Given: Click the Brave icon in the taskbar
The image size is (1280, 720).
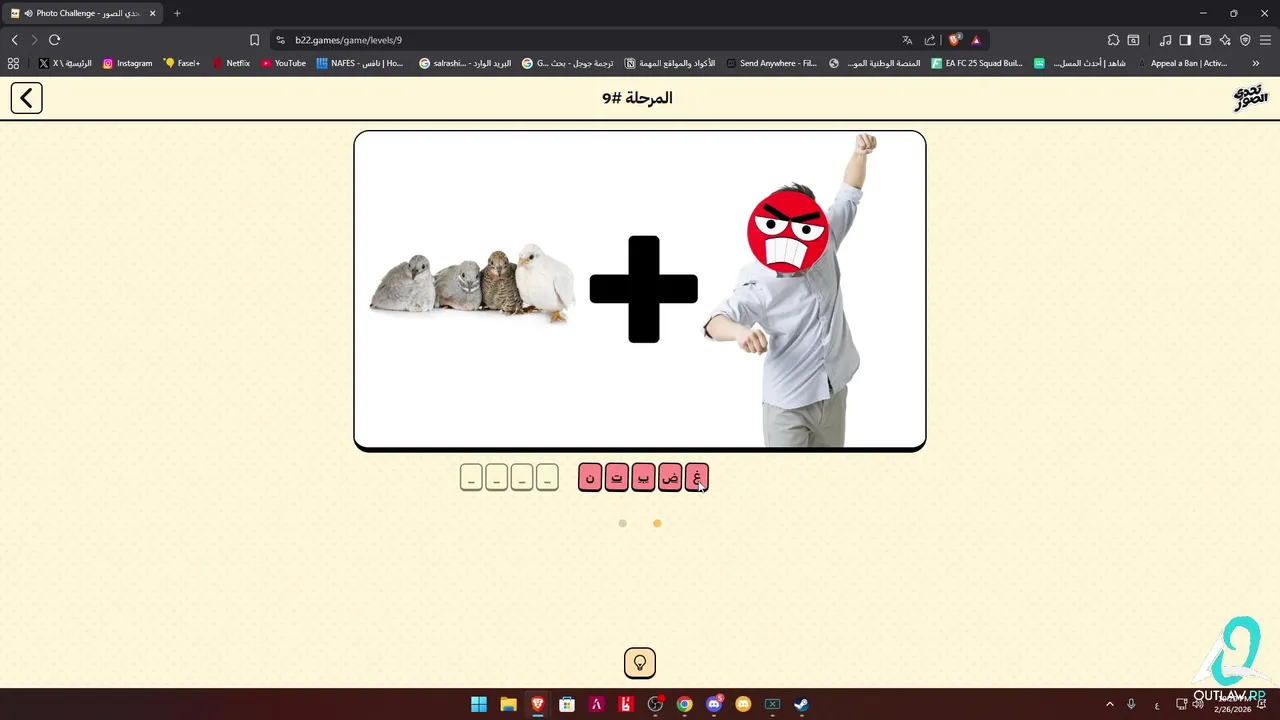Looking at the screenshot, I should pos(538,704).
